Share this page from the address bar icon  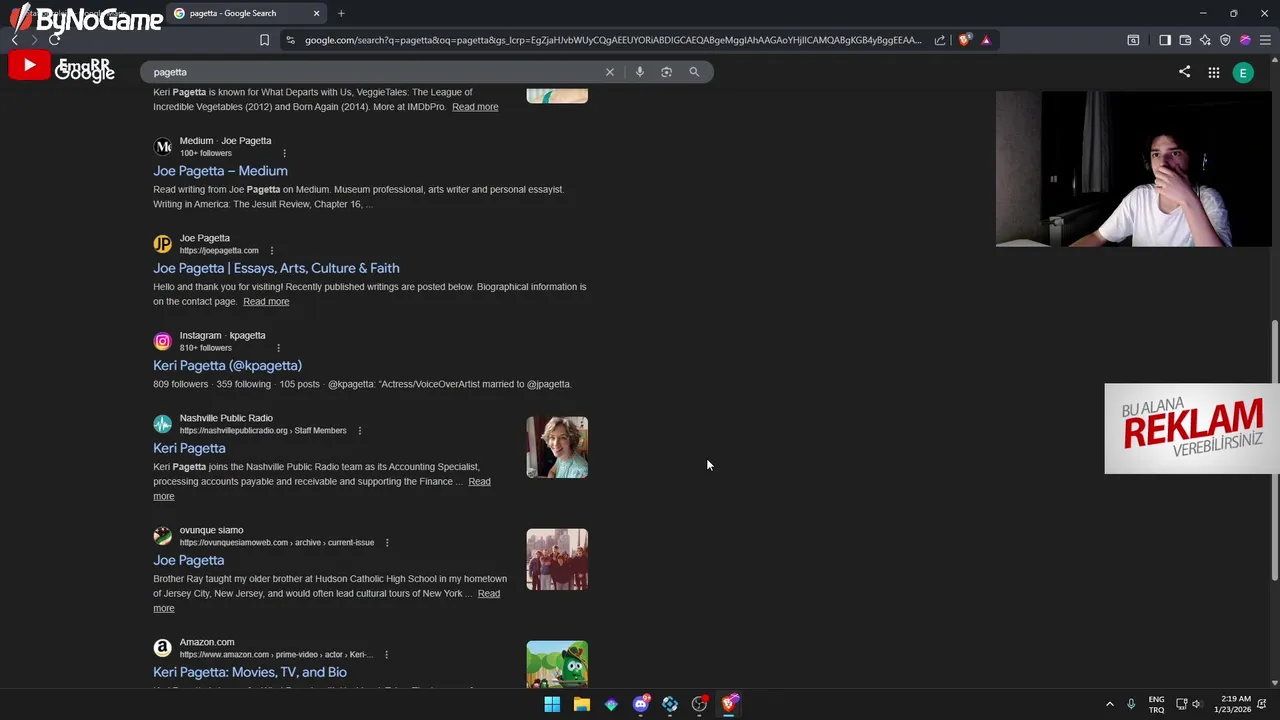click(x=940, y=40)
